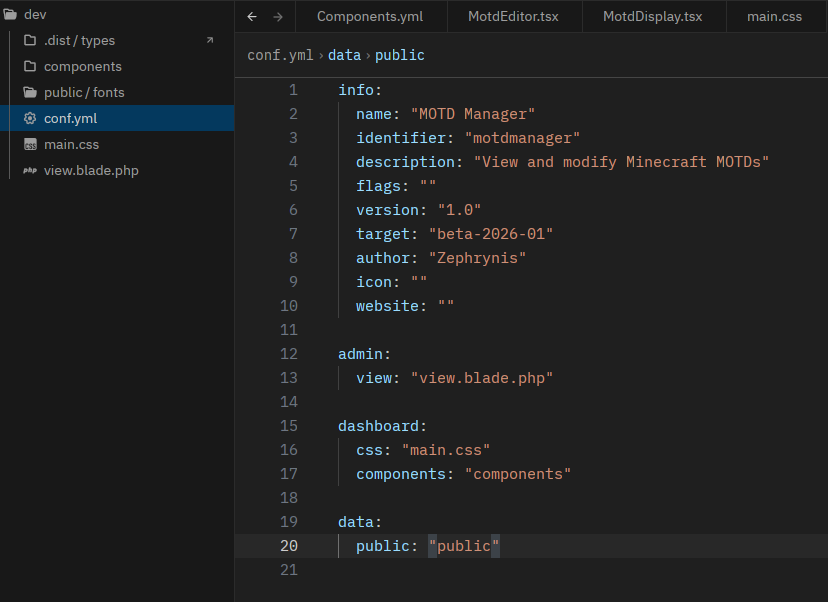Switch to the Components.yml tab

click(369, 17)
